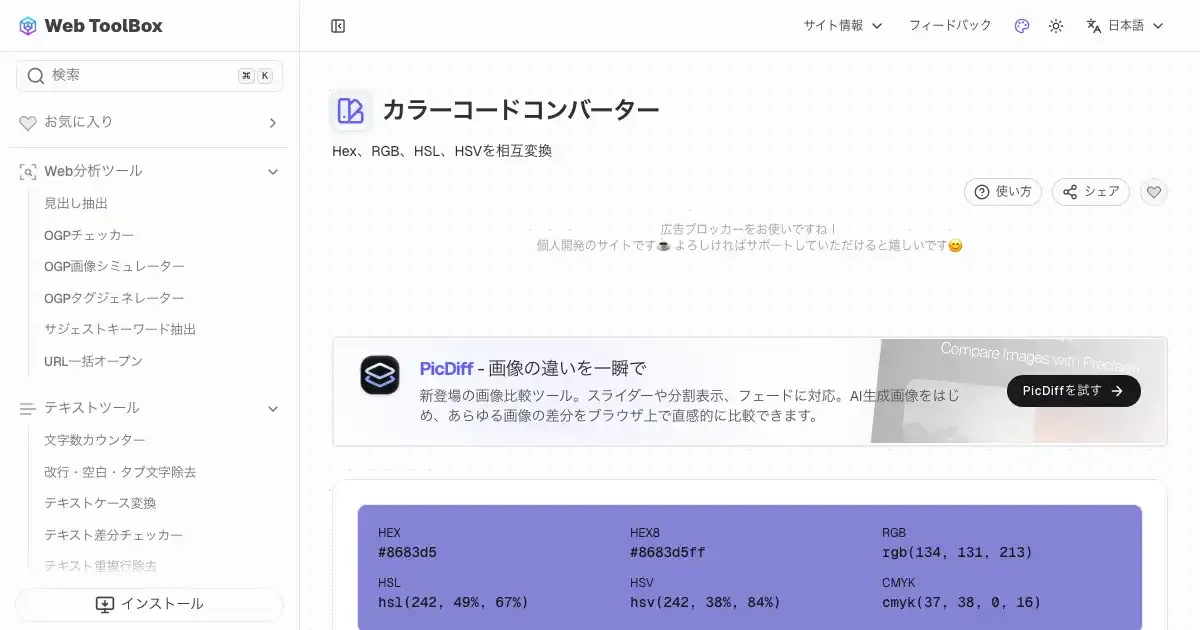Collapse the sidebar with the panel icon

point(338,26)
